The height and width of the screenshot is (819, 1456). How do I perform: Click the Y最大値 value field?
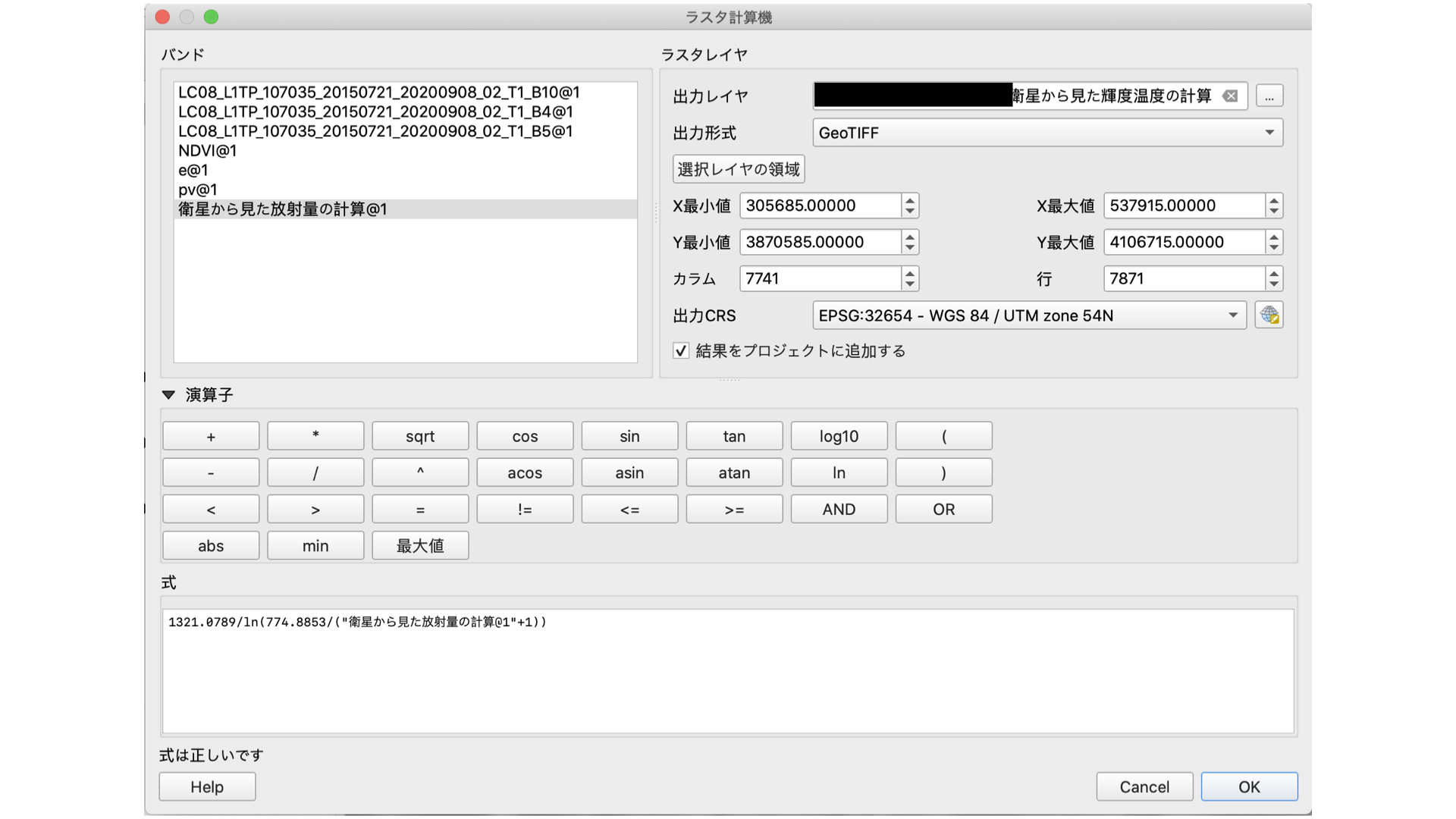[x=1184, y=242]
